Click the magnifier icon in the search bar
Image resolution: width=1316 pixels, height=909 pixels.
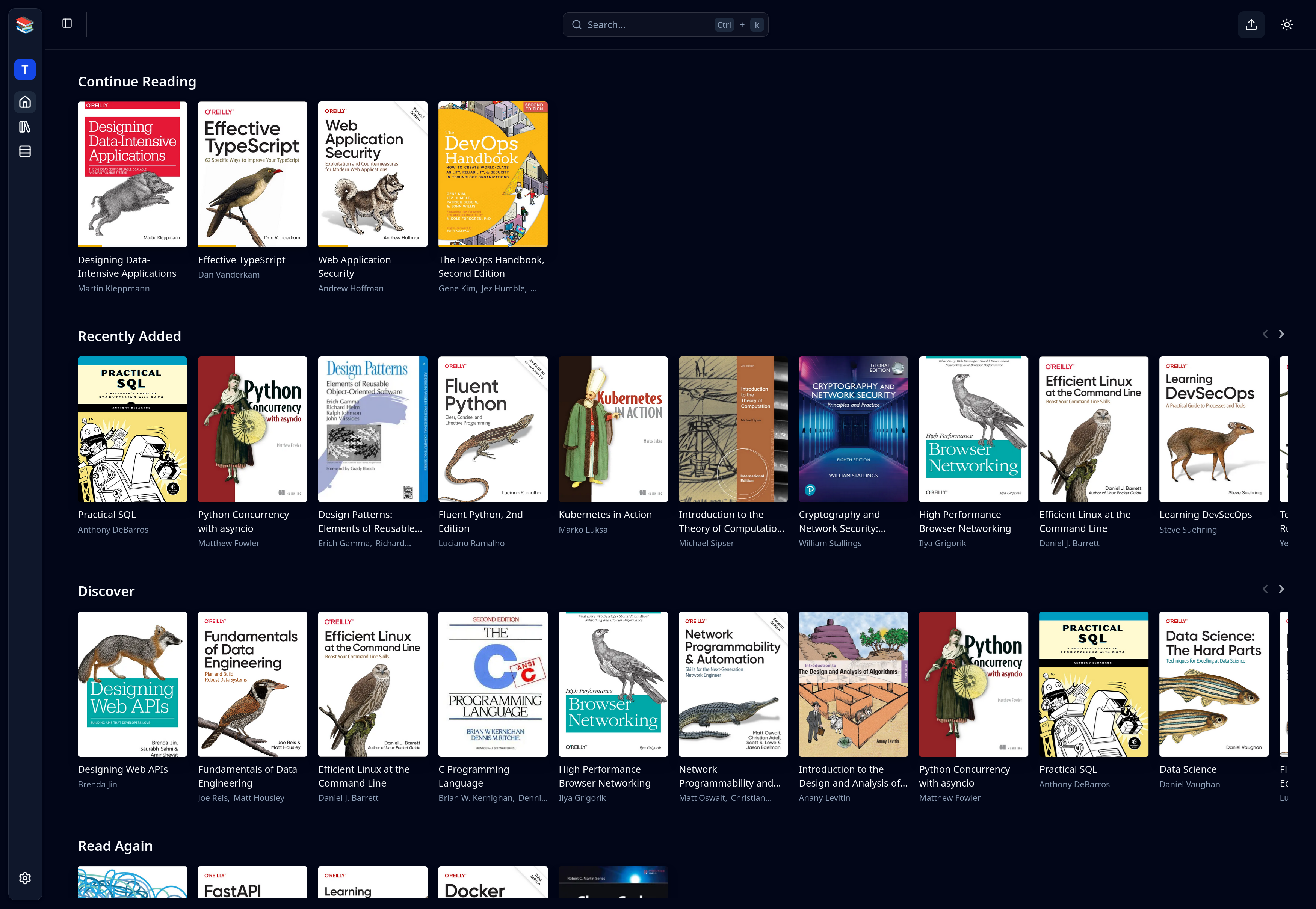point(577,24)
